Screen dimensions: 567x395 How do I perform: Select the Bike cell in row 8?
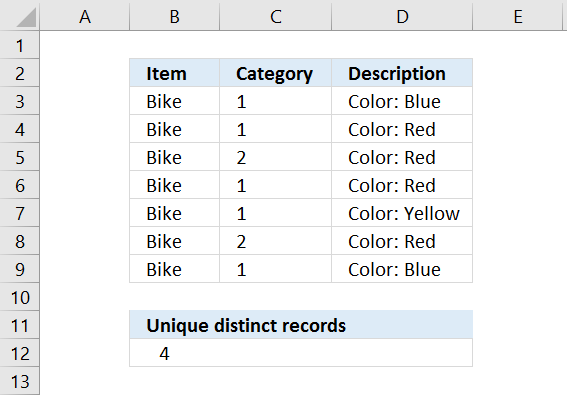tap(175, 241)
